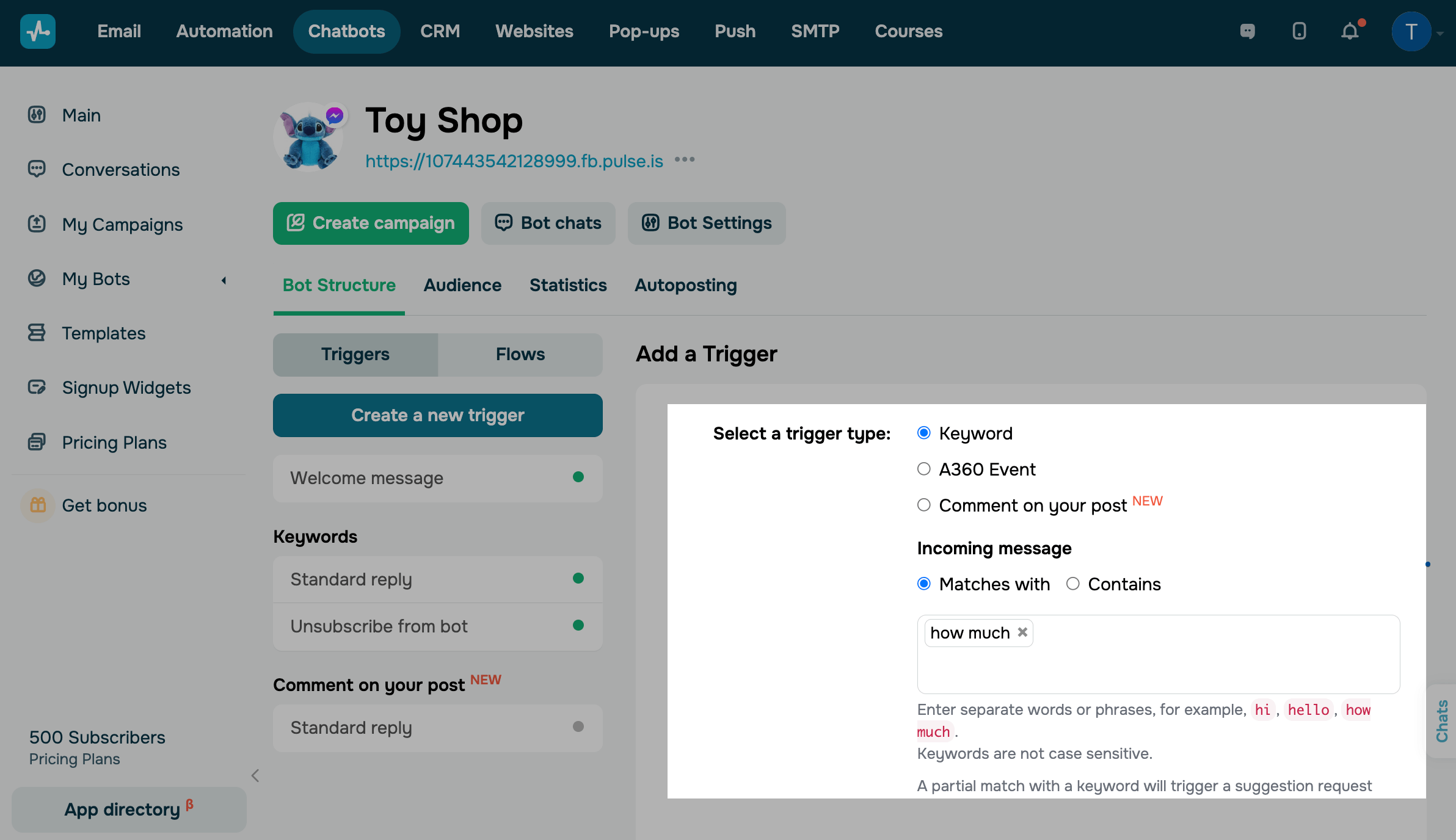The image size is (1456, 840).
Task: Click the mobile app icon in the top bar
Action: 1300,31
